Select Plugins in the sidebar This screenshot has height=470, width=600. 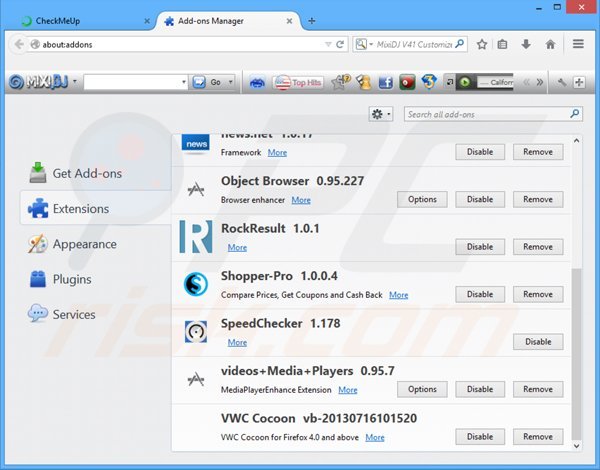(x=72, y=279)
